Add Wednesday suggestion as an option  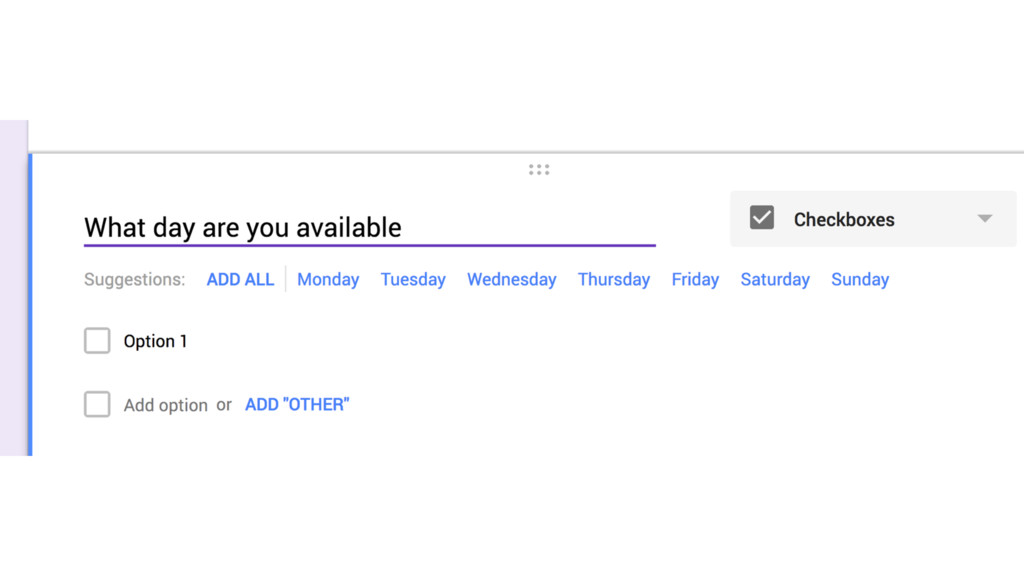(x=511, y=280)
